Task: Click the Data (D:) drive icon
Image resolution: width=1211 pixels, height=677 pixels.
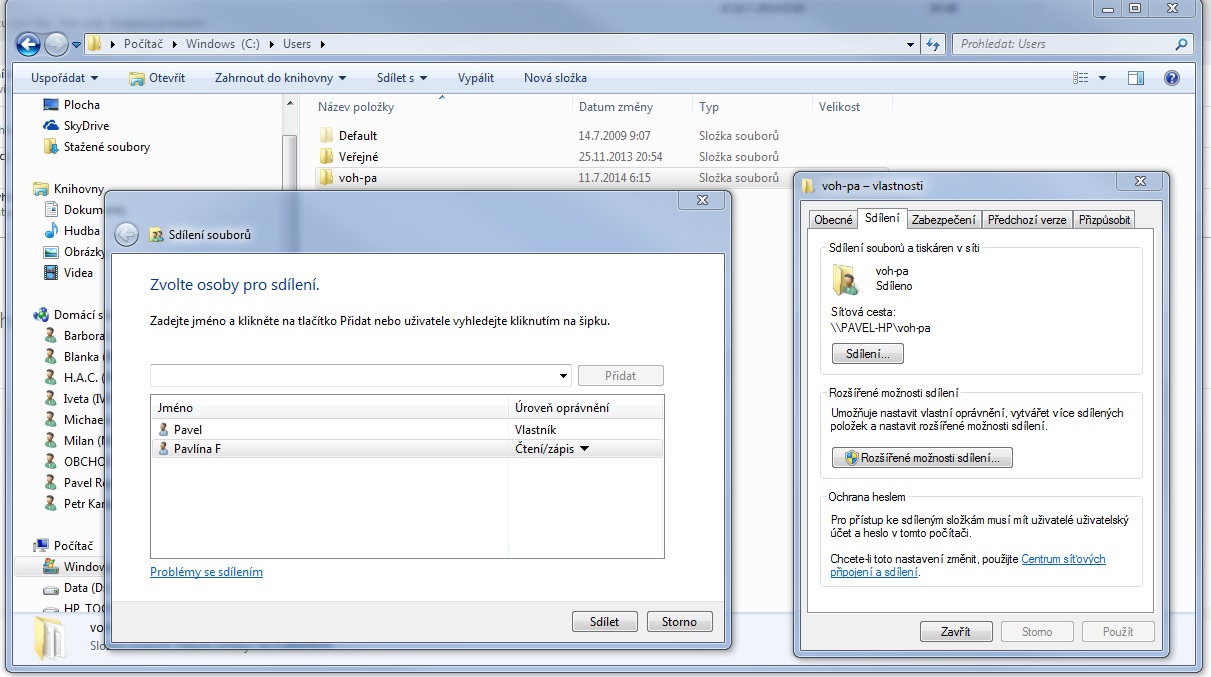Action: (51, 588)
